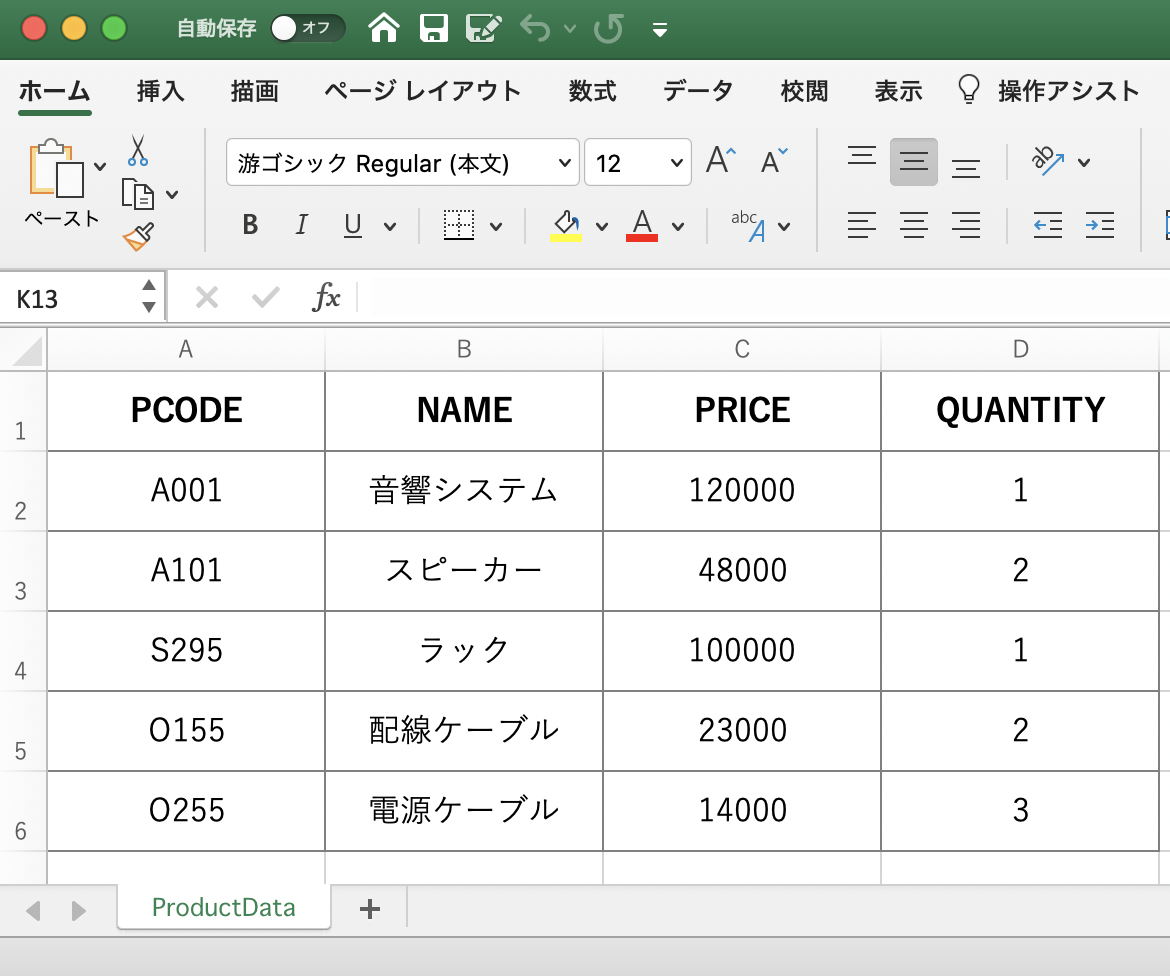Image resolution: width=1170 pixels, height=976 pixels.
Task: Open the 表示 ribbon tab
Action: coord(898,91)
